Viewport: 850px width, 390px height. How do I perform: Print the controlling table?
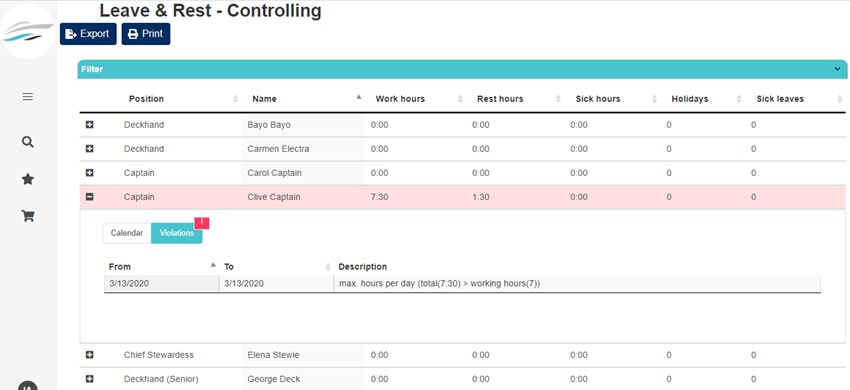coord(146,34)
